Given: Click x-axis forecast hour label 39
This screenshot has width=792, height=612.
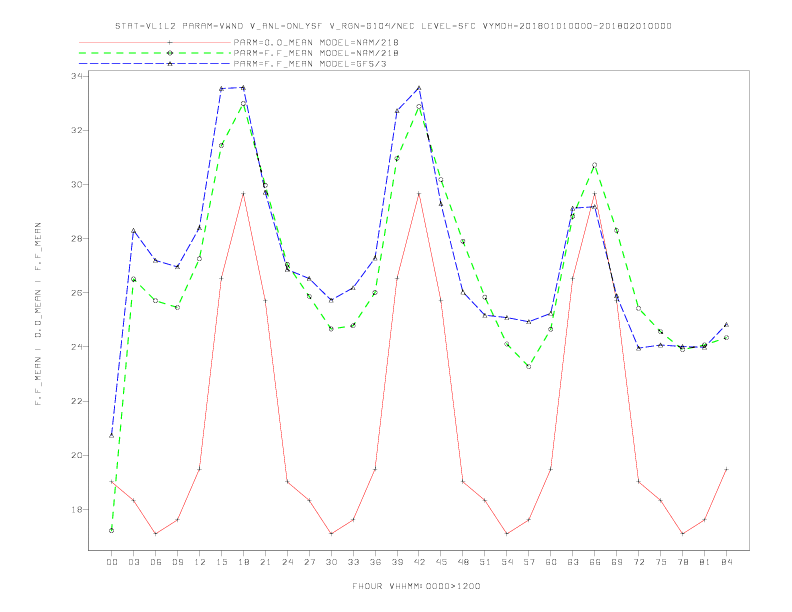Looking at the screenshot, I should [x=397, y=562].
